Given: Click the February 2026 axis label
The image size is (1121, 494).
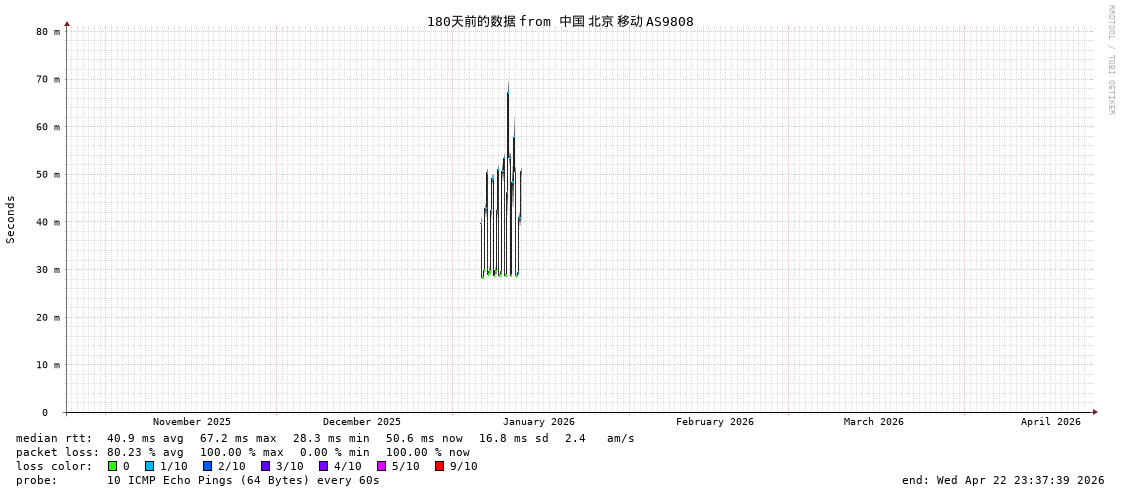Looking at the screenshot, I should (714, 422).
